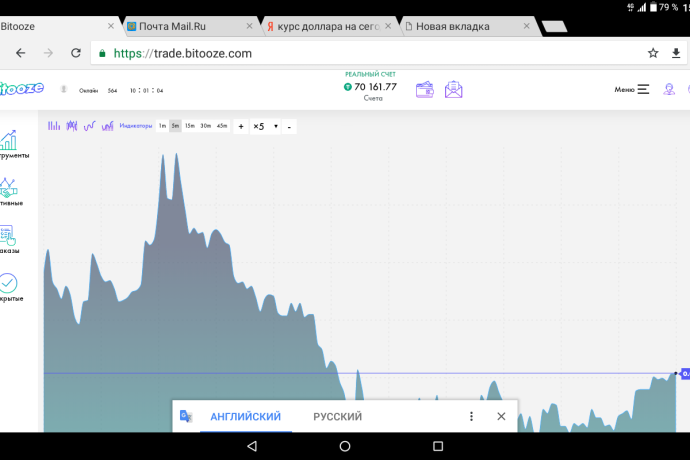The height and width of the screenshot is (460, 690).
Task: Bookmark page with star icon
Action: tap(653, 53)
